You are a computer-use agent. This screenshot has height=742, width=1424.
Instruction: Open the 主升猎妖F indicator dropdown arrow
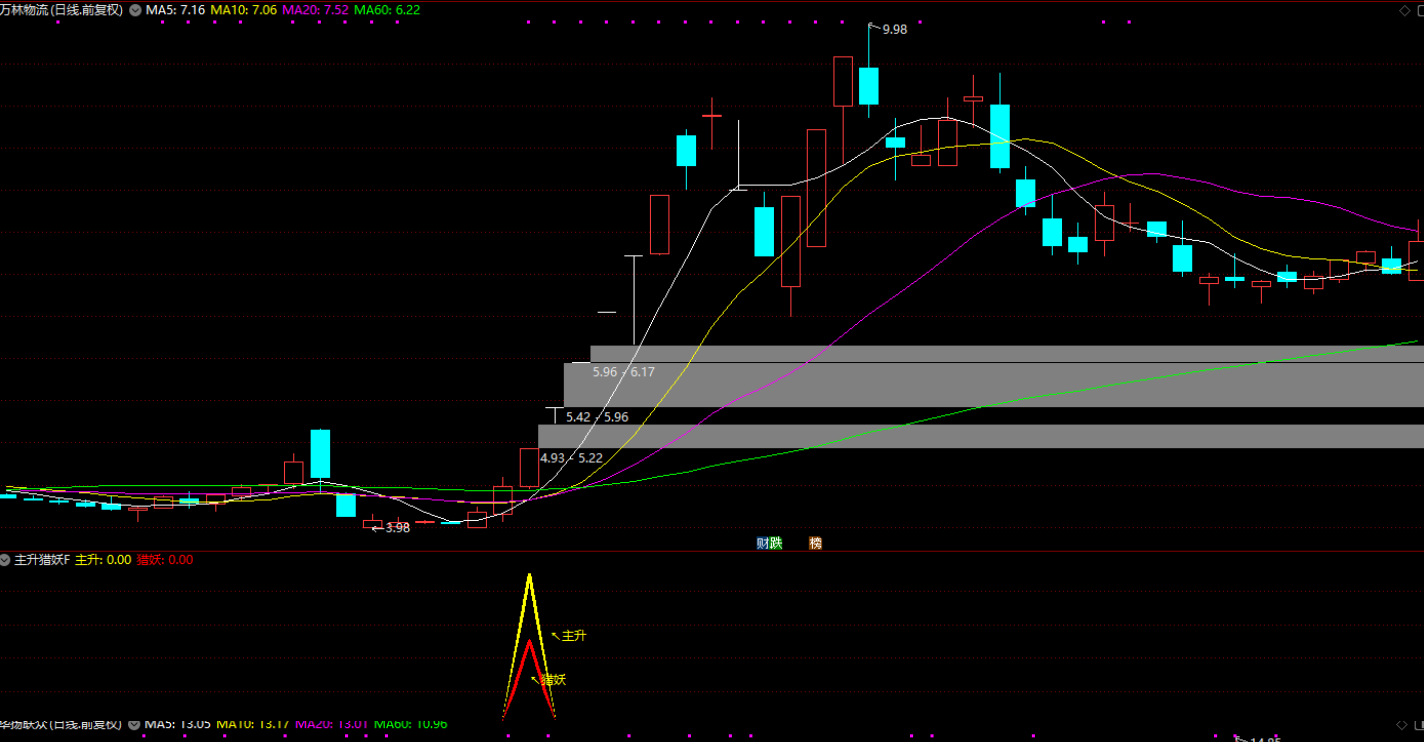click(5, 560)
